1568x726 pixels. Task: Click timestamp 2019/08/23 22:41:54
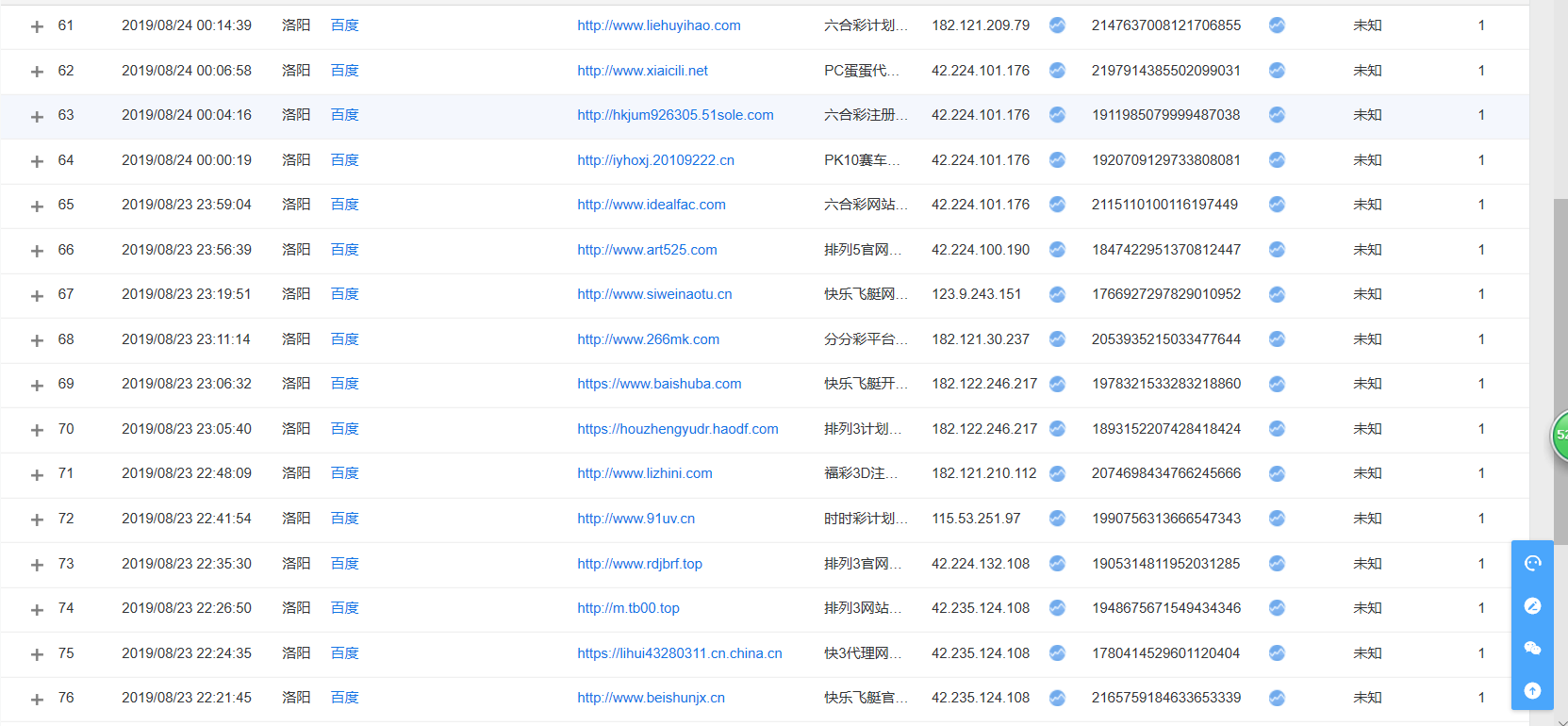187,519
